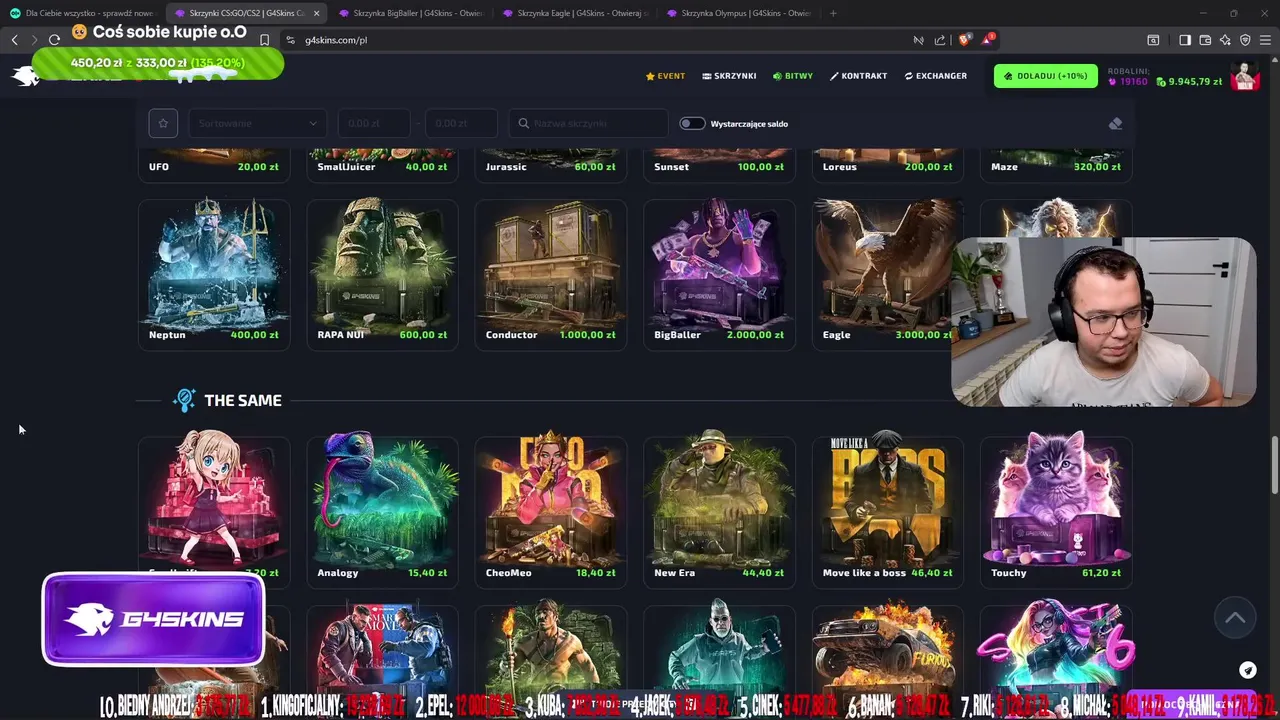Switch to the Skrzynka Eagle tab
Viewport: 1280px width, 720px height.
pos(575,13)
